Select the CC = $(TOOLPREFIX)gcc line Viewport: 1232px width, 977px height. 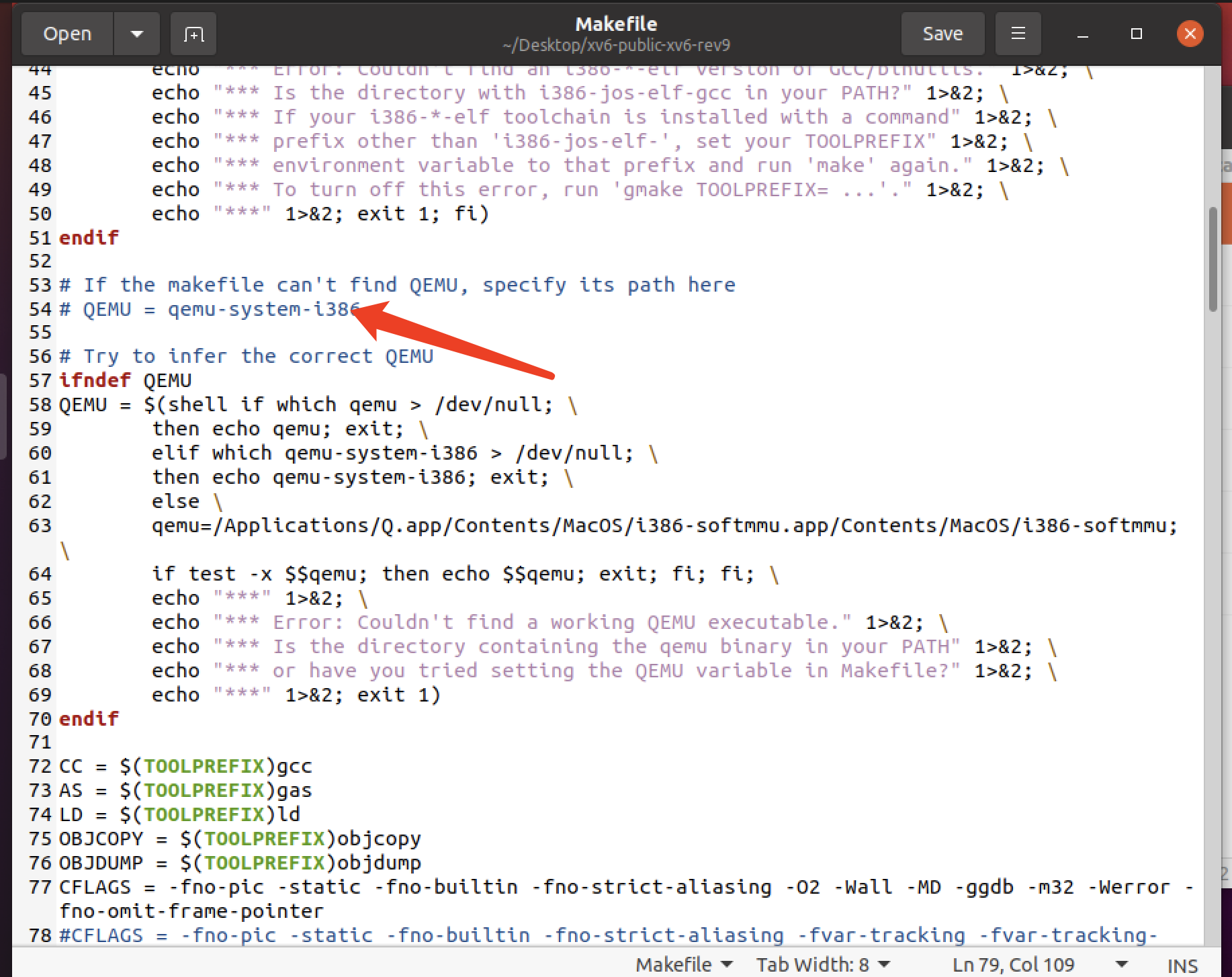185,765
